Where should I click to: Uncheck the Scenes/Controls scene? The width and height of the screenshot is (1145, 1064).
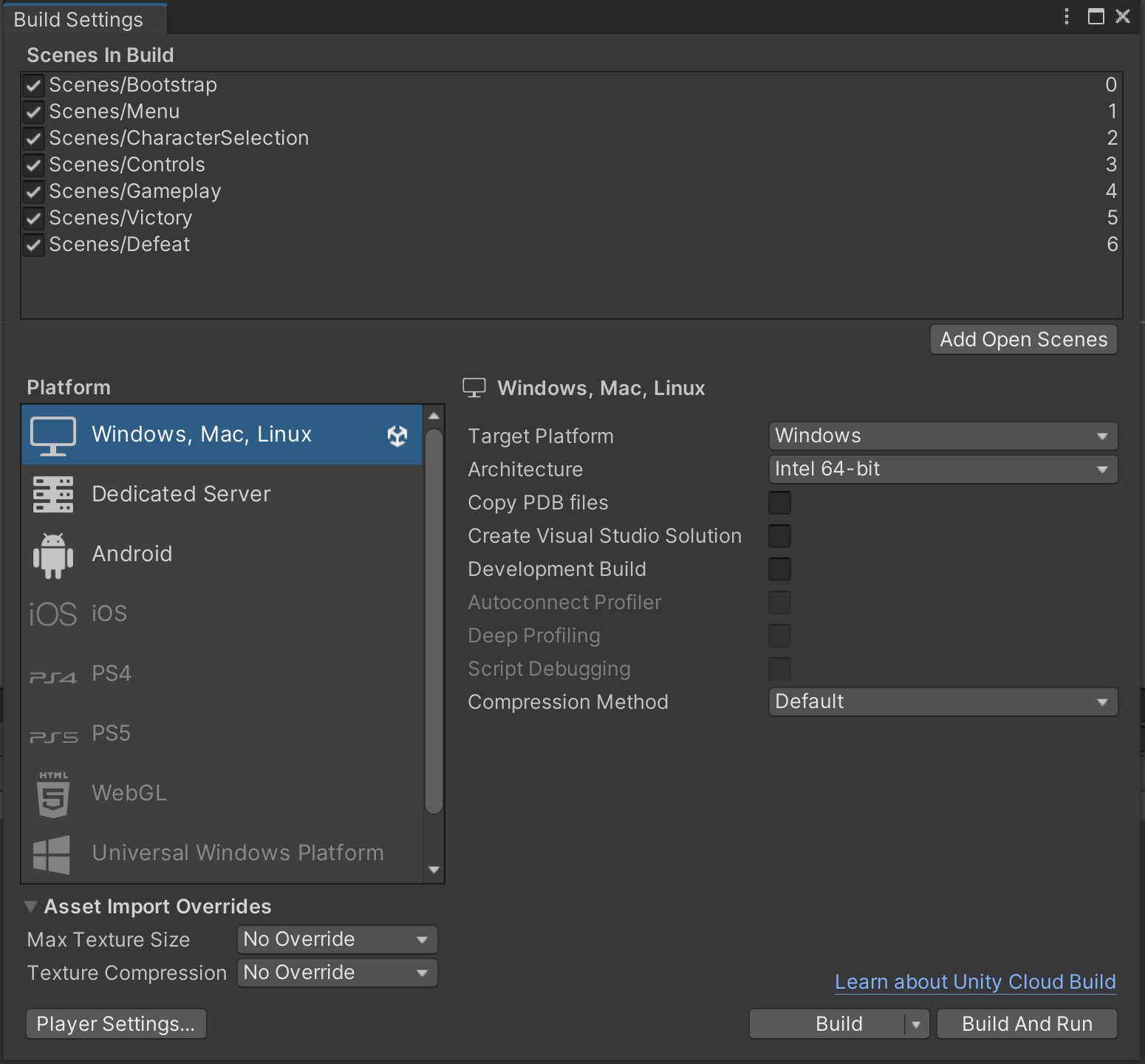tap(33, 165)
